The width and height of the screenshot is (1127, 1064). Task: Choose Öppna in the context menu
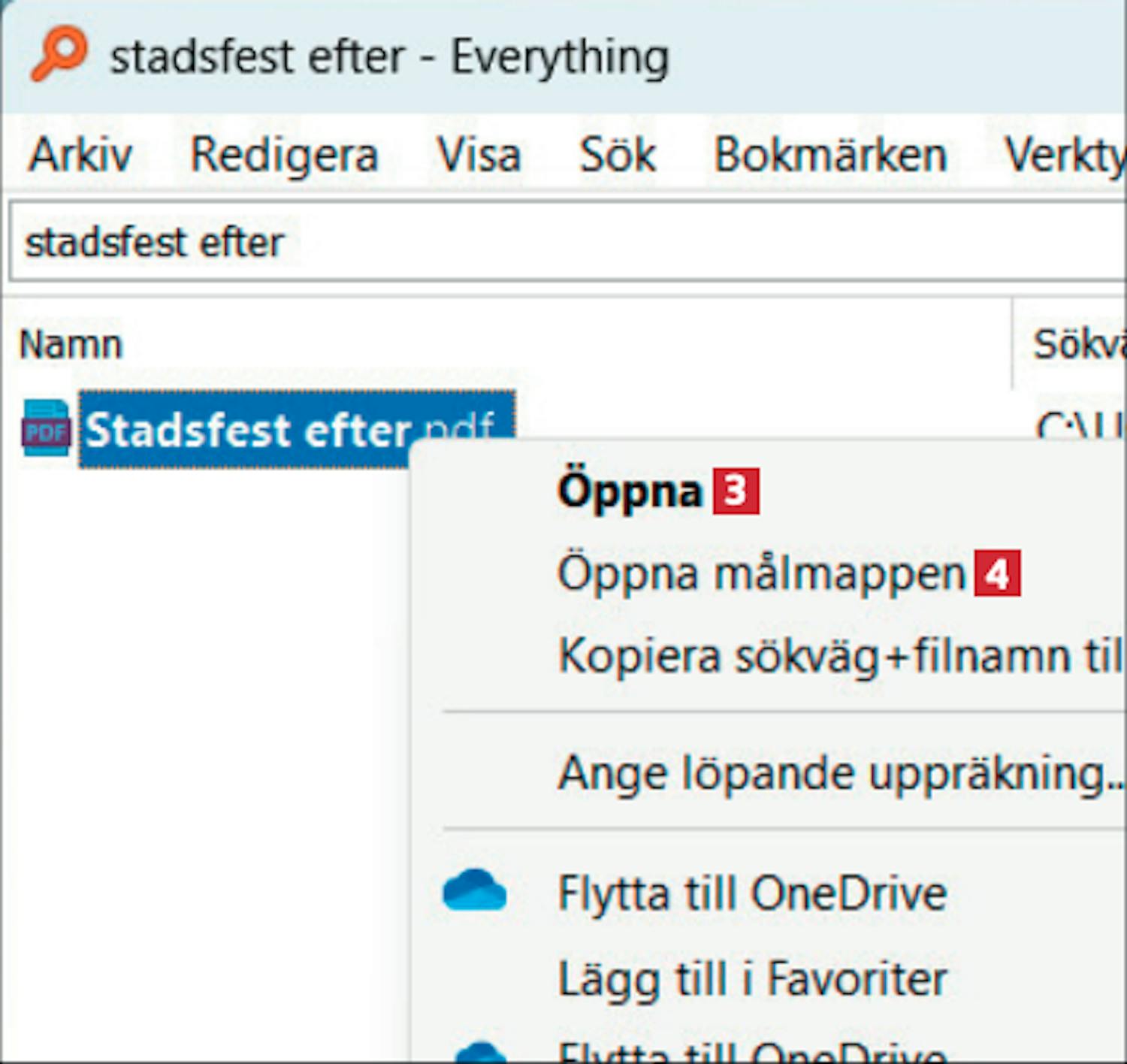point(629,491)
